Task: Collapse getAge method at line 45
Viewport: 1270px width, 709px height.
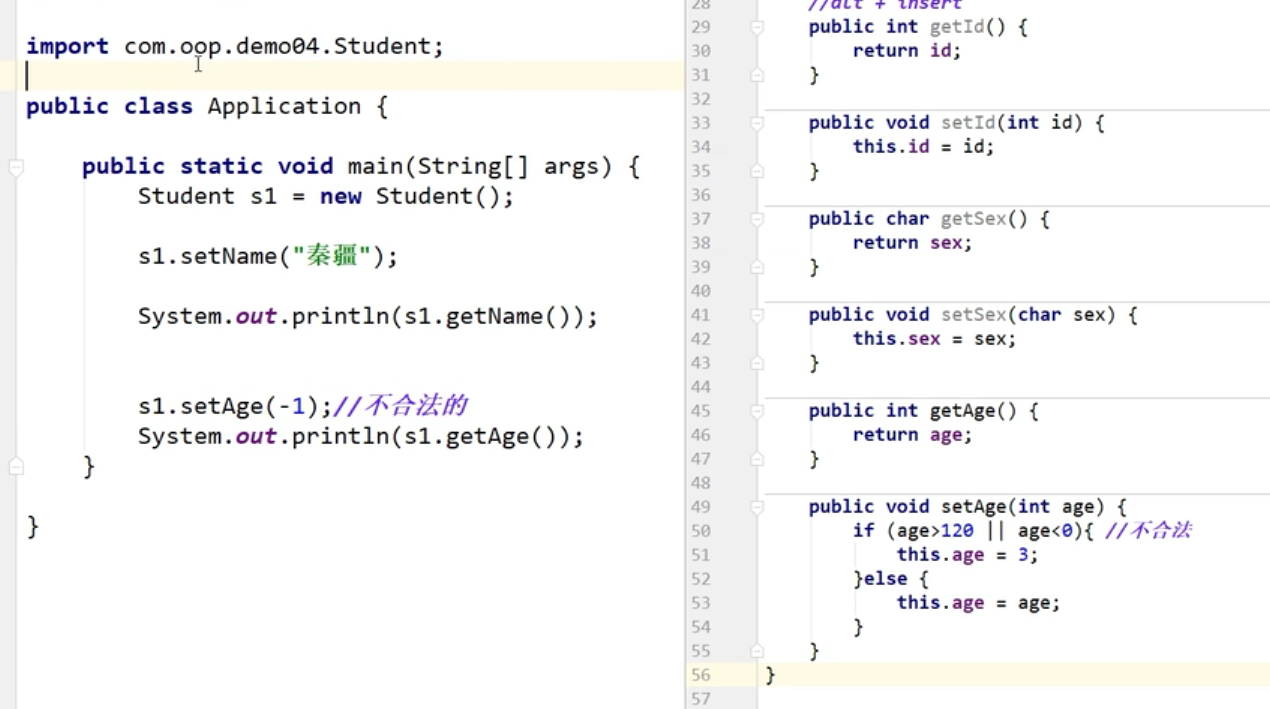Action: tap(757, 411)
